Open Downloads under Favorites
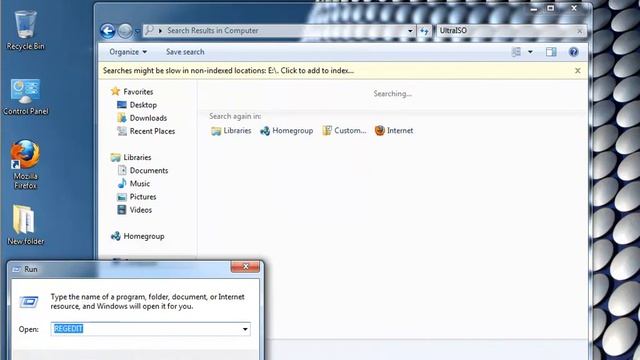640x360 pixels. [x=148, y=118]
